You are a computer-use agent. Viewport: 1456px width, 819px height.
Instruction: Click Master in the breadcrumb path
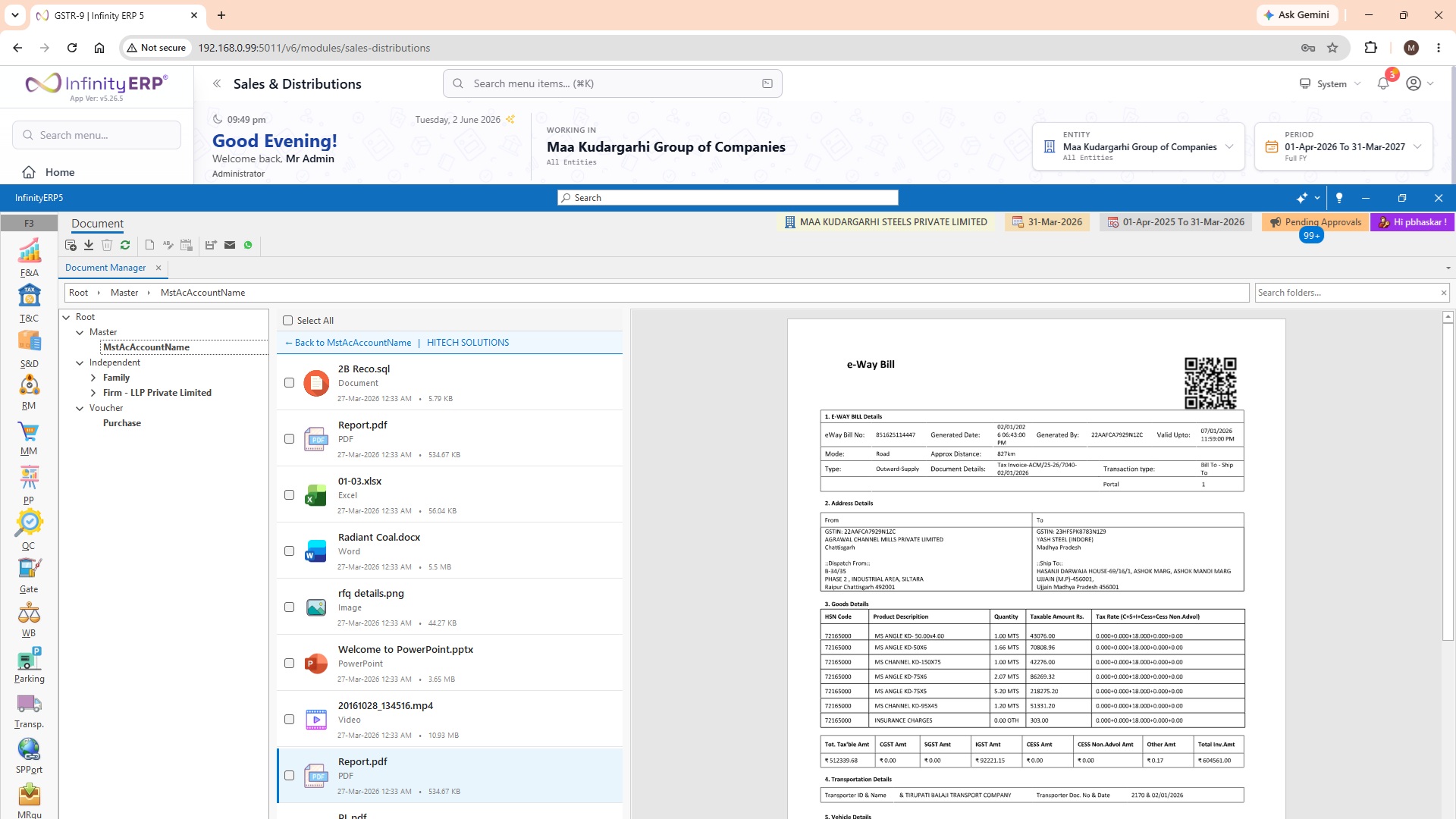point(124,293)
